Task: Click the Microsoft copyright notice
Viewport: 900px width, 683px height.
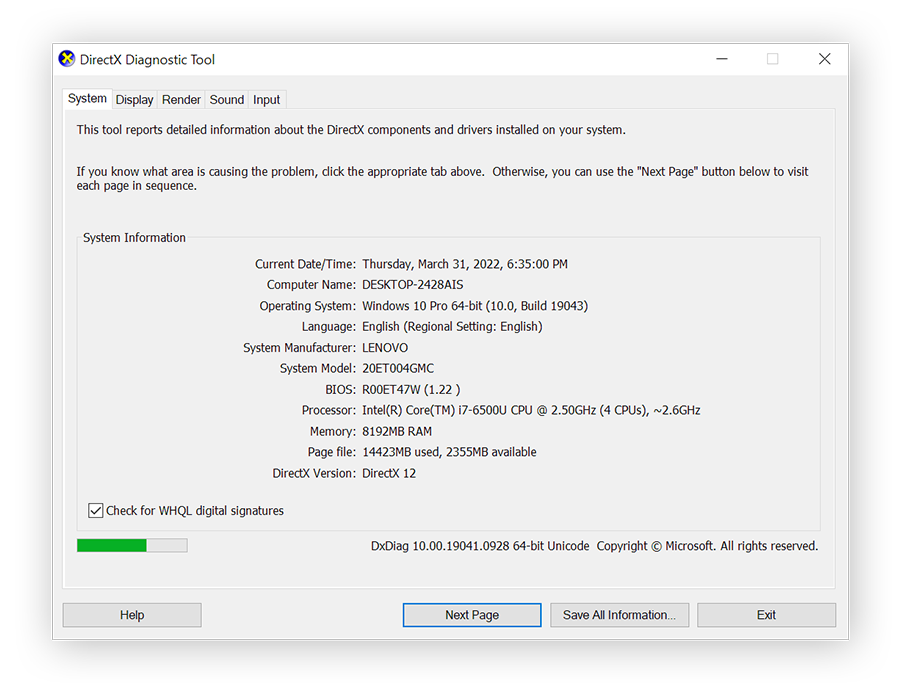Action: (x=708, y=545)
